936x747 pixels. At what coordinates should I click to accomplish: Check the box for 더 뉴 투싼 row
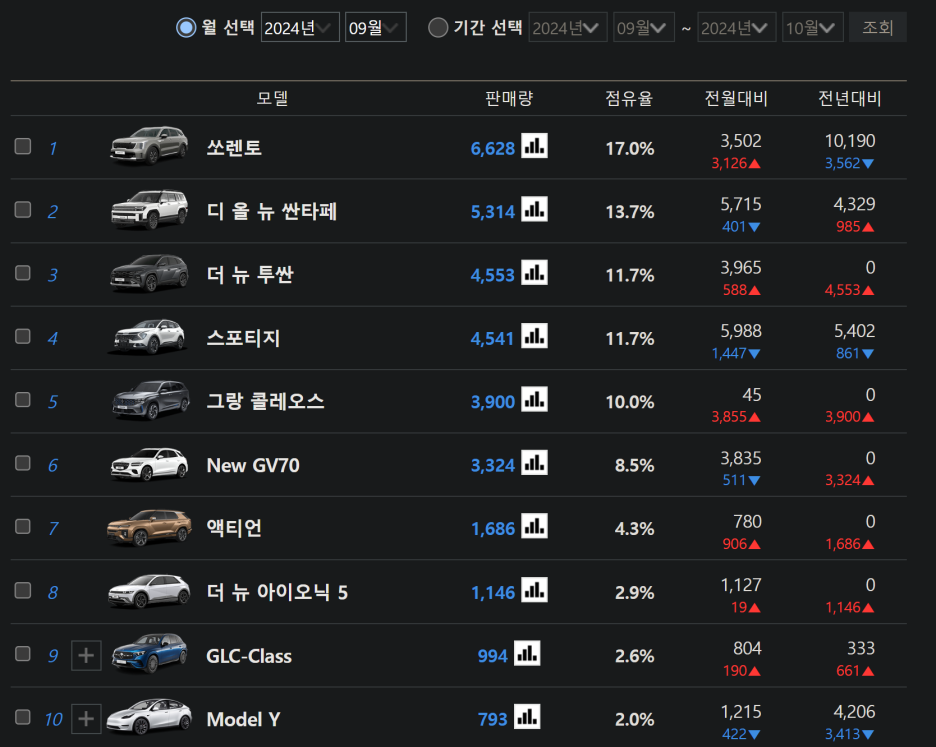click(23, 273)
